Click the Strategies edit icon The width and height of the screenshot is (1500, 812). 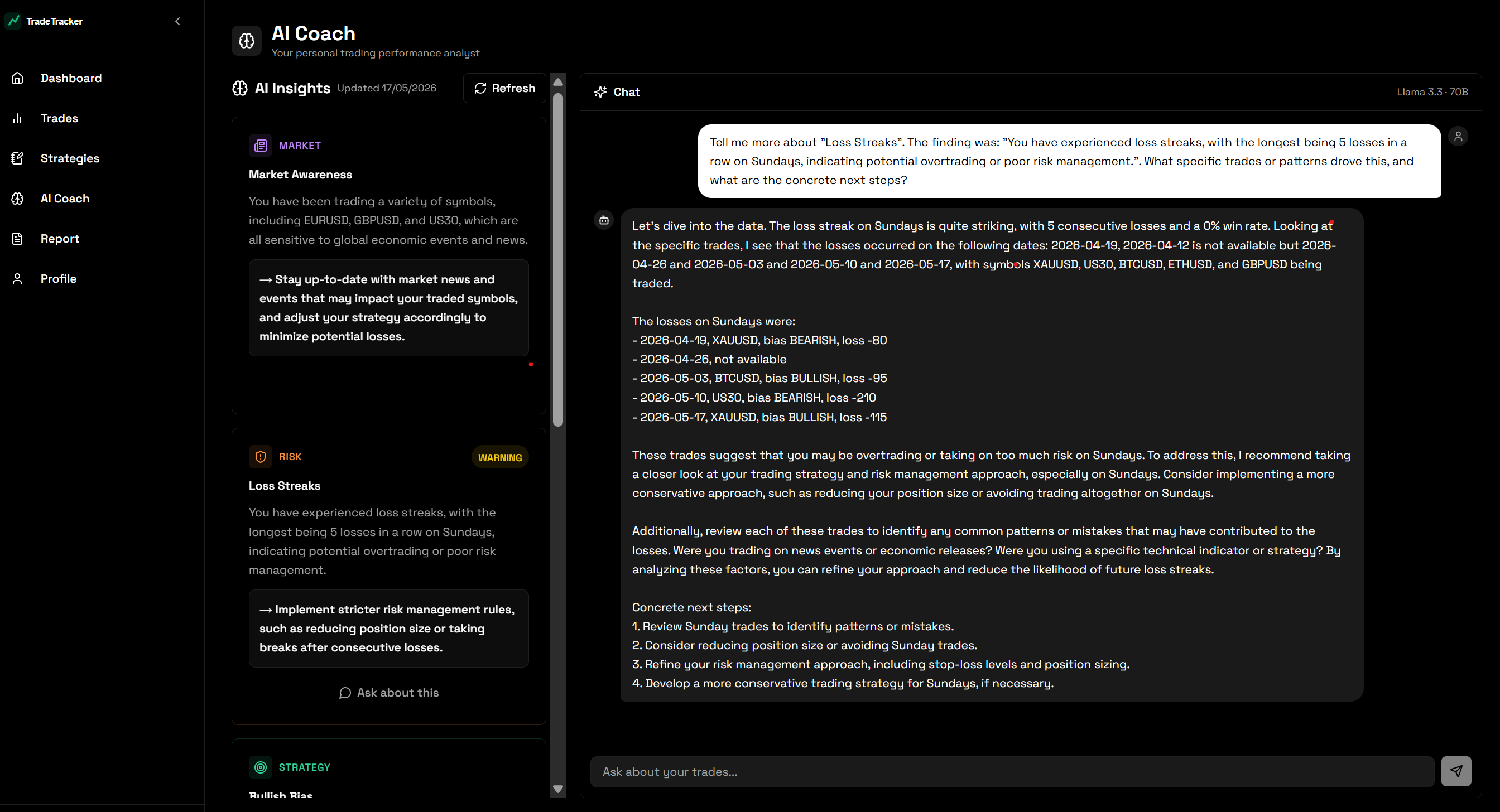click(x=17, y=158)
